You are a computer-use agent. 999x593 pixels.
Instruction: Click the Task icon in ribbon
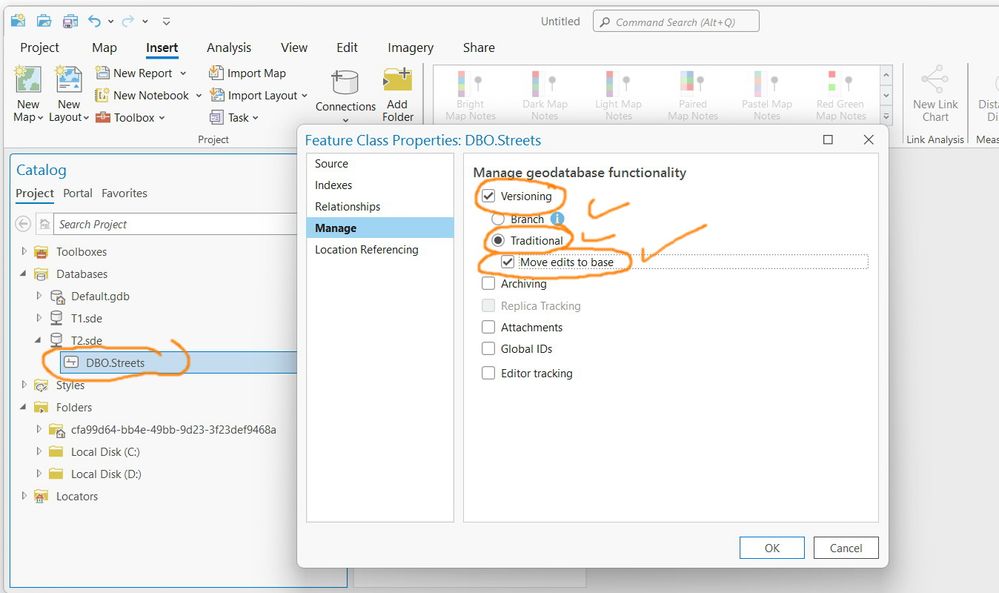tap(217, 117)
